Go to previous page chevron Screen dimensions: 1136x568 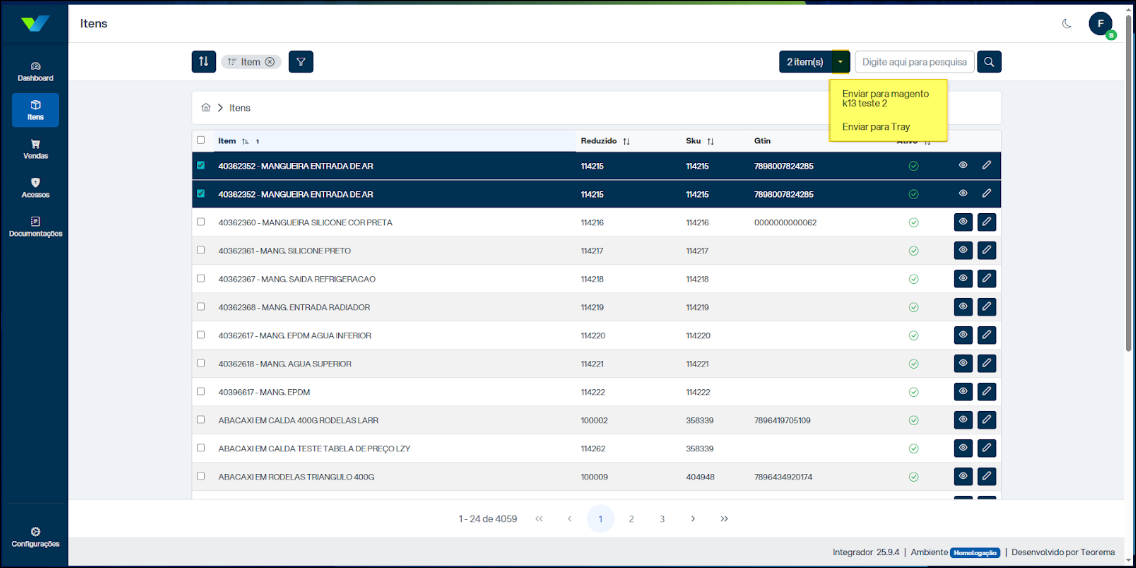[x=569, y=519]
